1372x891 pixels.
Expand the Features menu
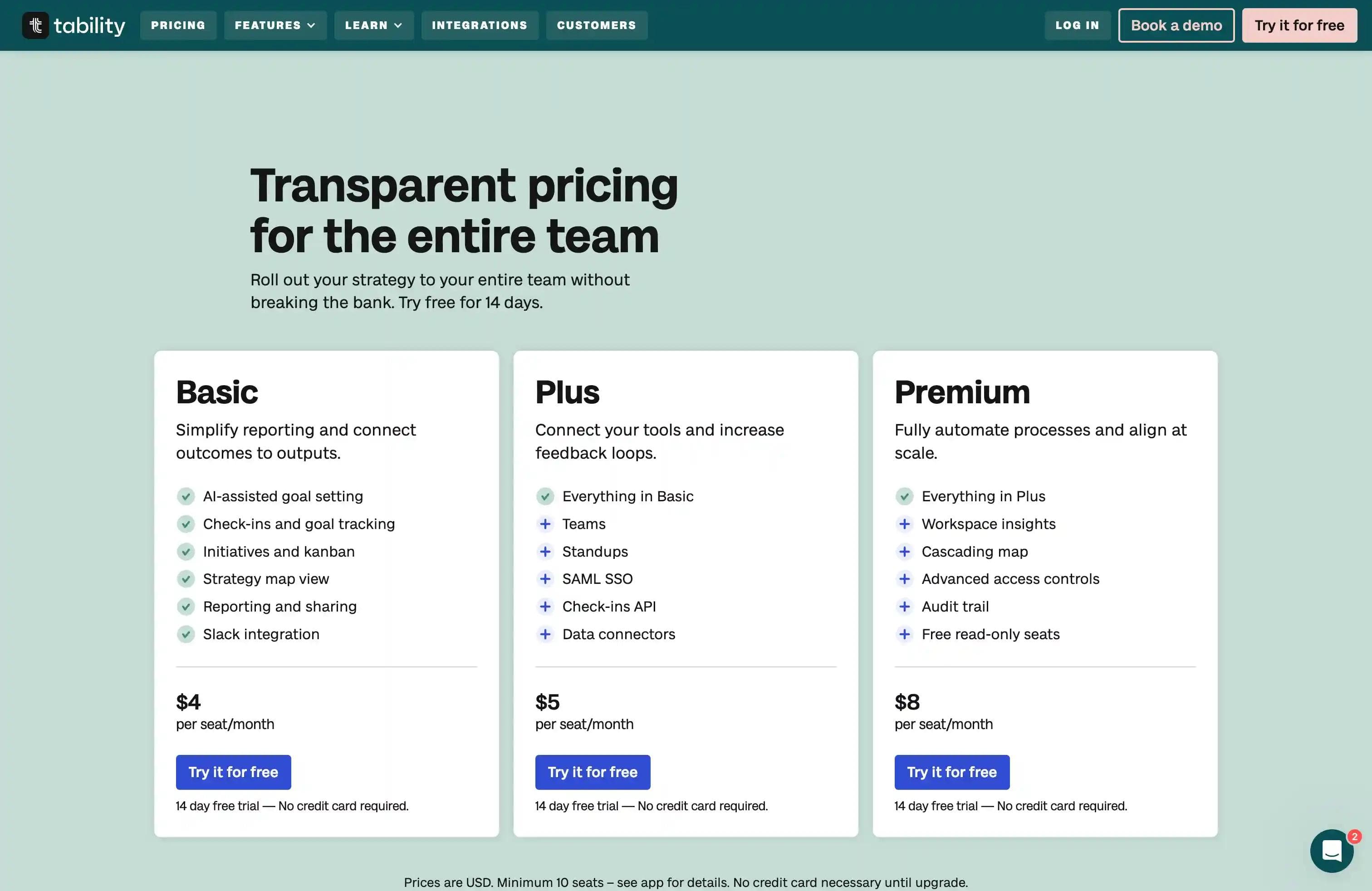275,25
